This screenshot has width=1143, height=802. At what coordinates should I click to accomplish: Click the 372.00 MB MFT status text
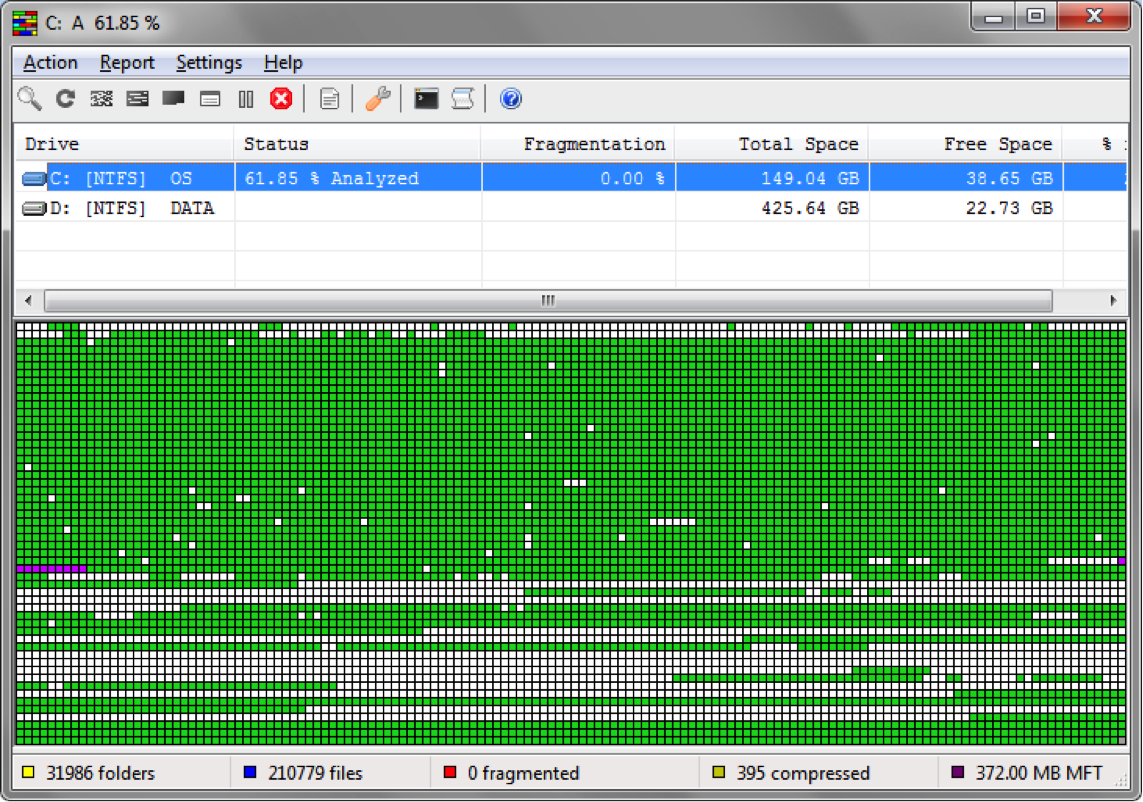(x=1039, y=773)
